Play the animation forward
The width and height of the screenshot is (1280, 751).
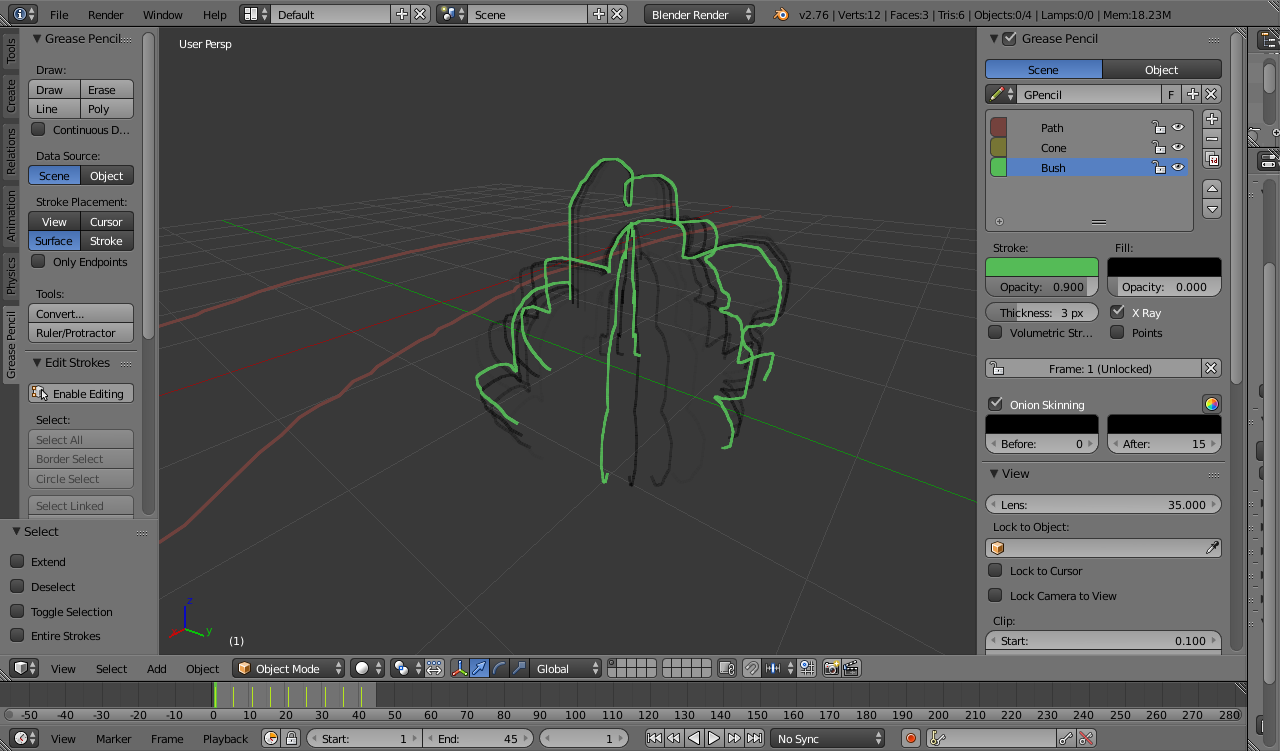(714, 738)
